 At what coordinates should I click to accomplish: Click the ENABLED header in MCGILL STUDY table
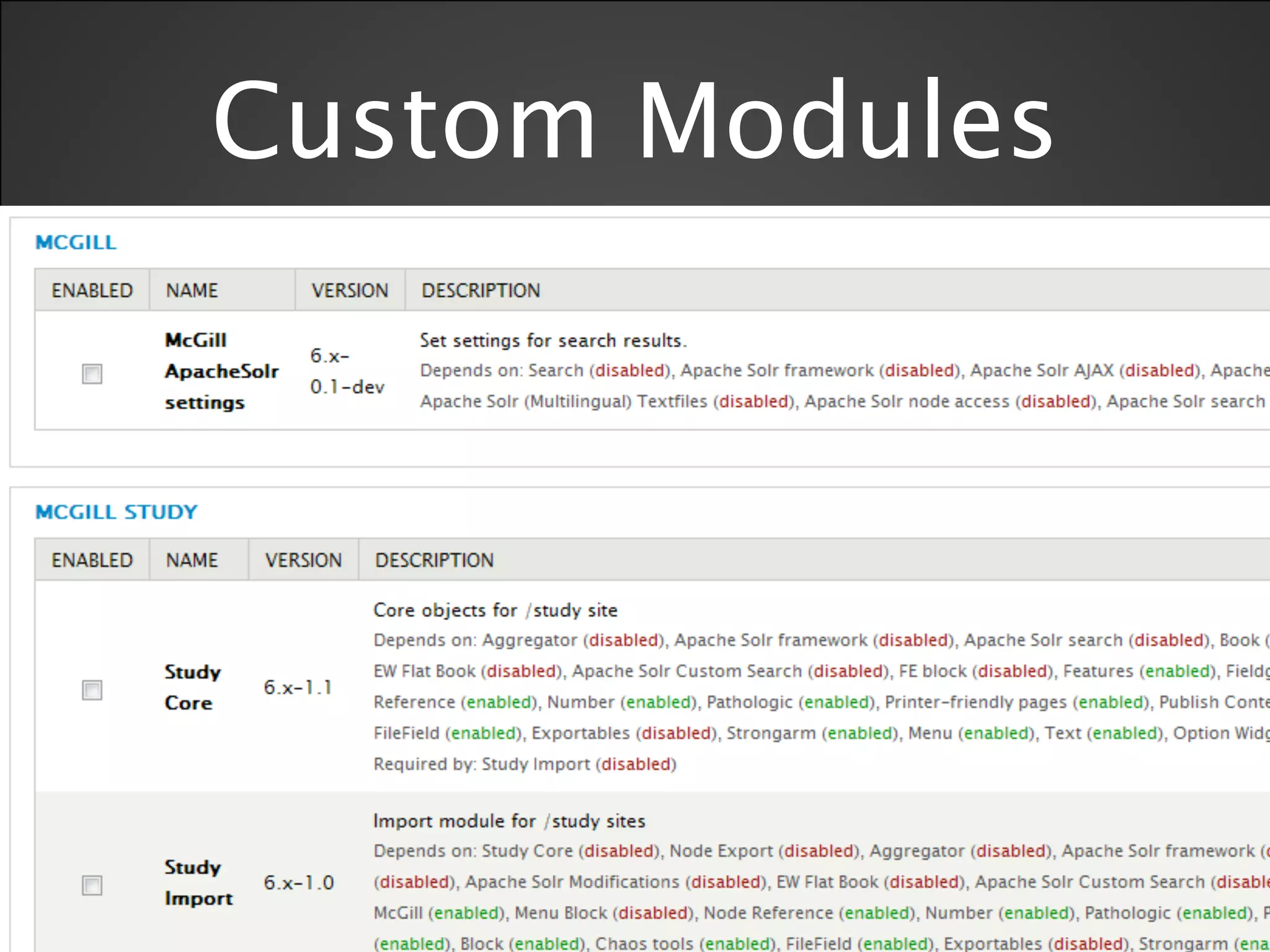(92, 560)
